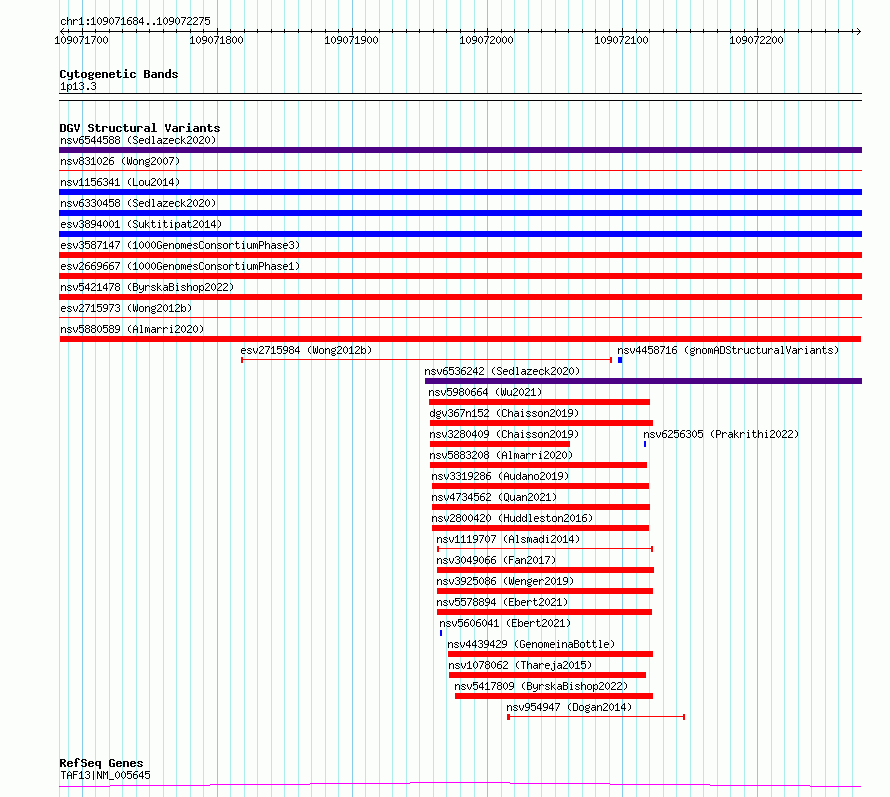The image size is (890, 797).
Task: Click esv3894001 (Suktitipat2014) label
Action: point(141,224)
